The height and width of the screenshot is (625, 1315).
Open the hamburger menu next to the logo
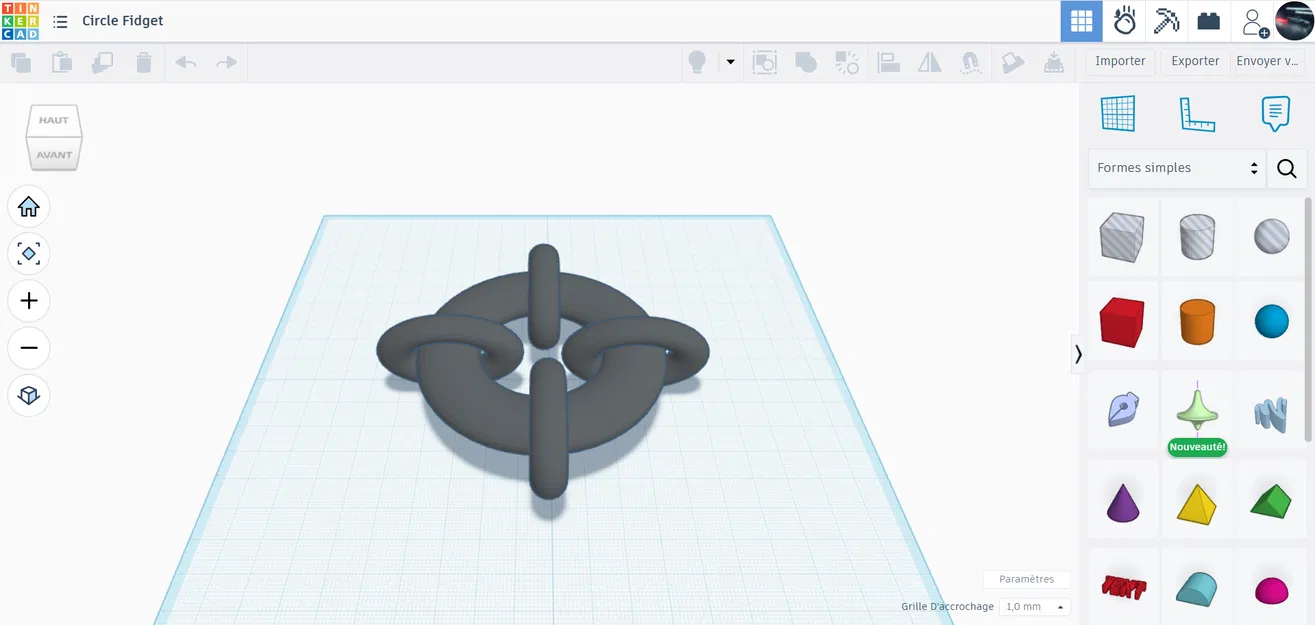click(x=60, y=20)
